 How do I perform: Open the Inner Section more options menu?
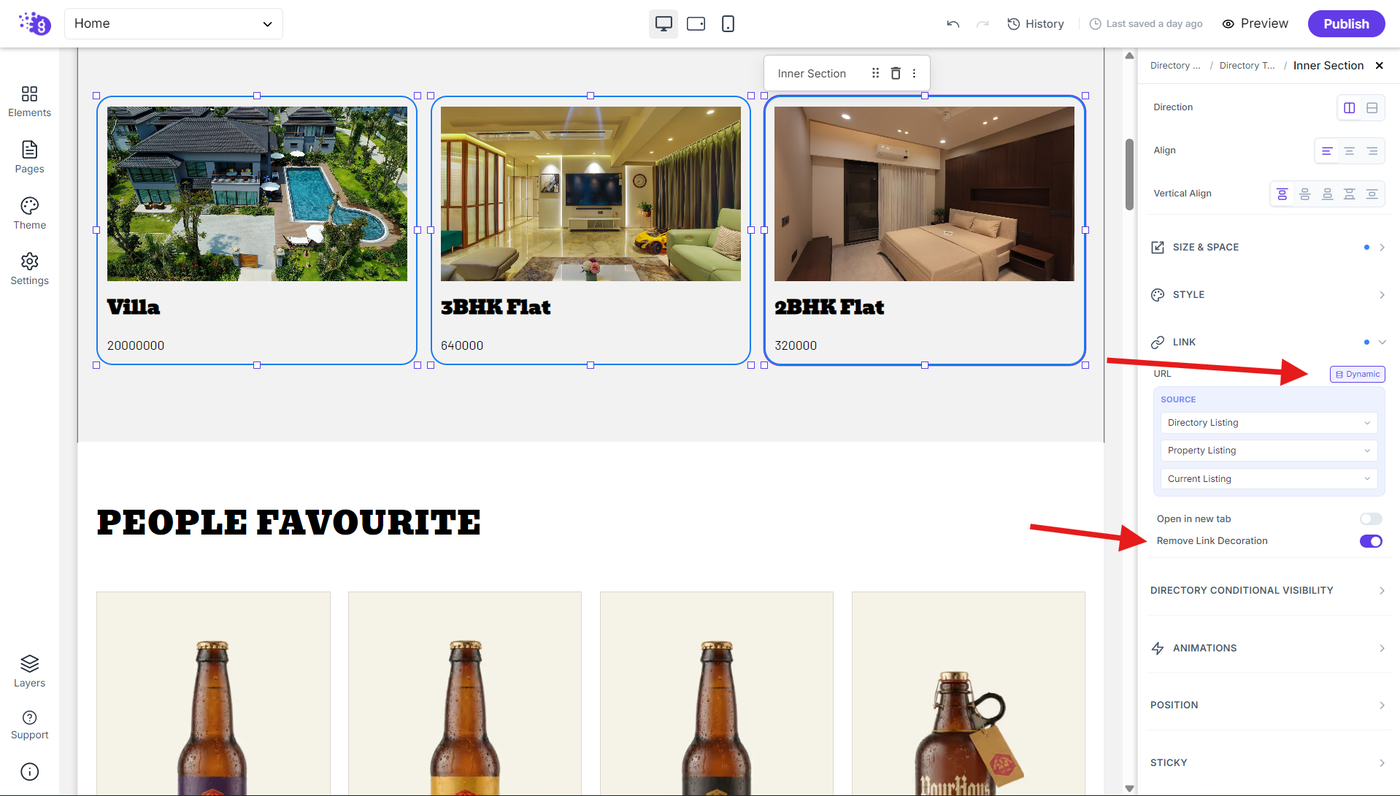tap(914, 73)
